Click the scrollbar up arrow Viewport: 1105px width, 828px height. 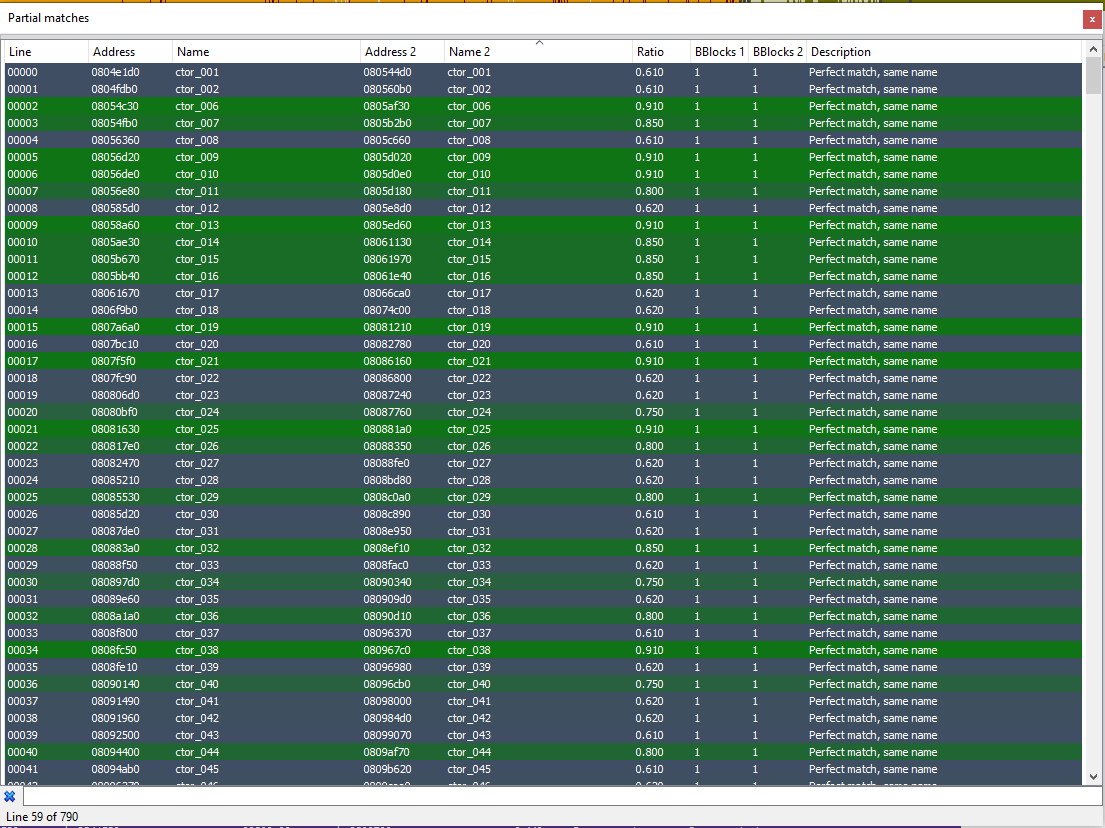point(1093,48)
